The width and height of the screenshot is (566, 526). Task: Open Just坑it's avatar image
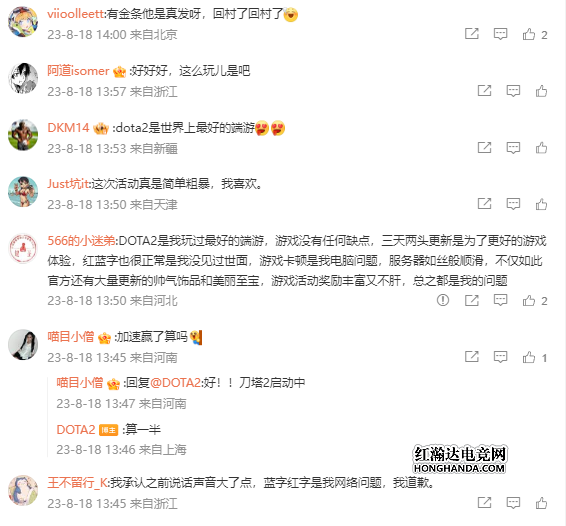tap(23, 192)
